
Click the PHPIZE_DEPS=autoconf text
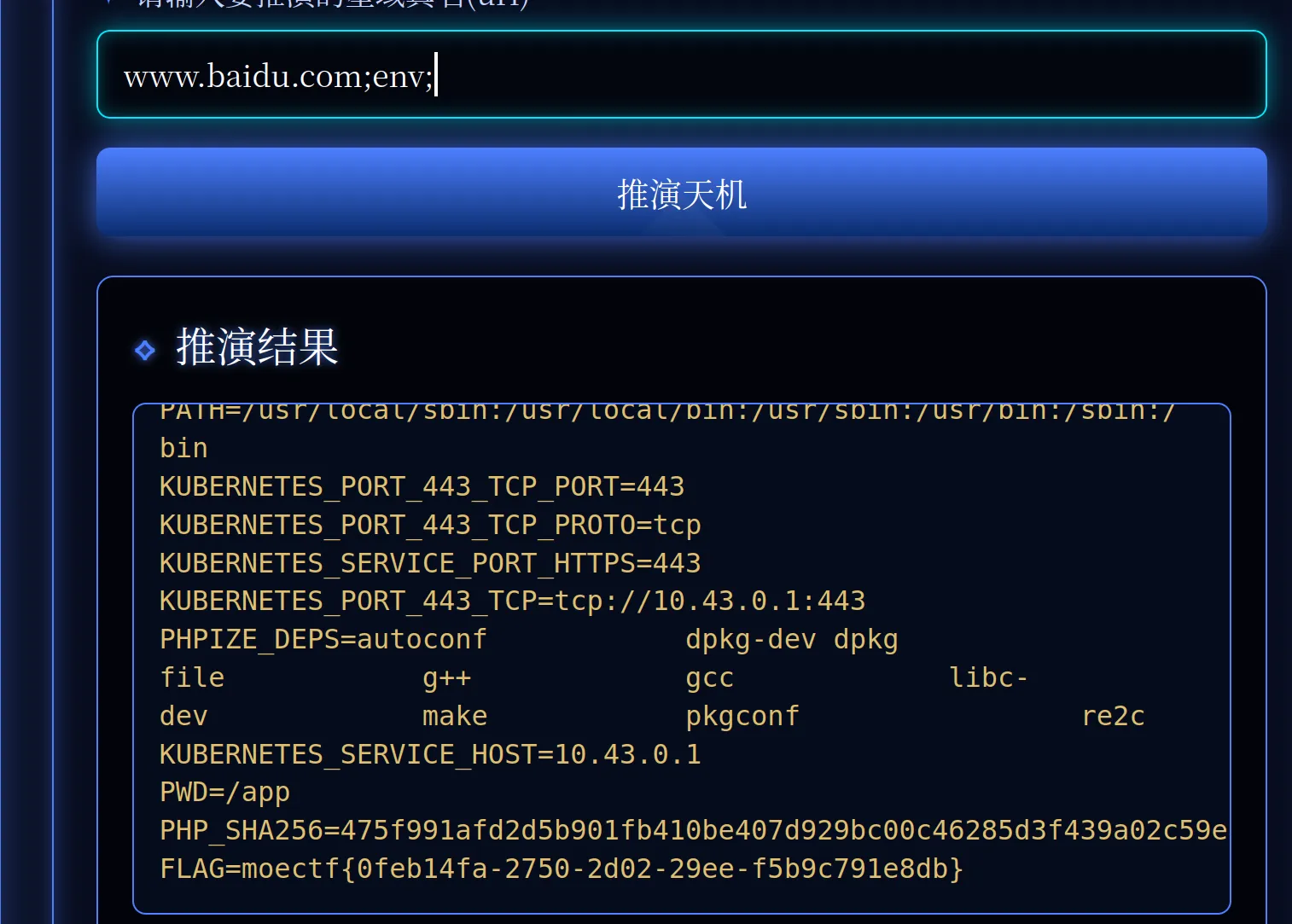click(x=323, y=639)
